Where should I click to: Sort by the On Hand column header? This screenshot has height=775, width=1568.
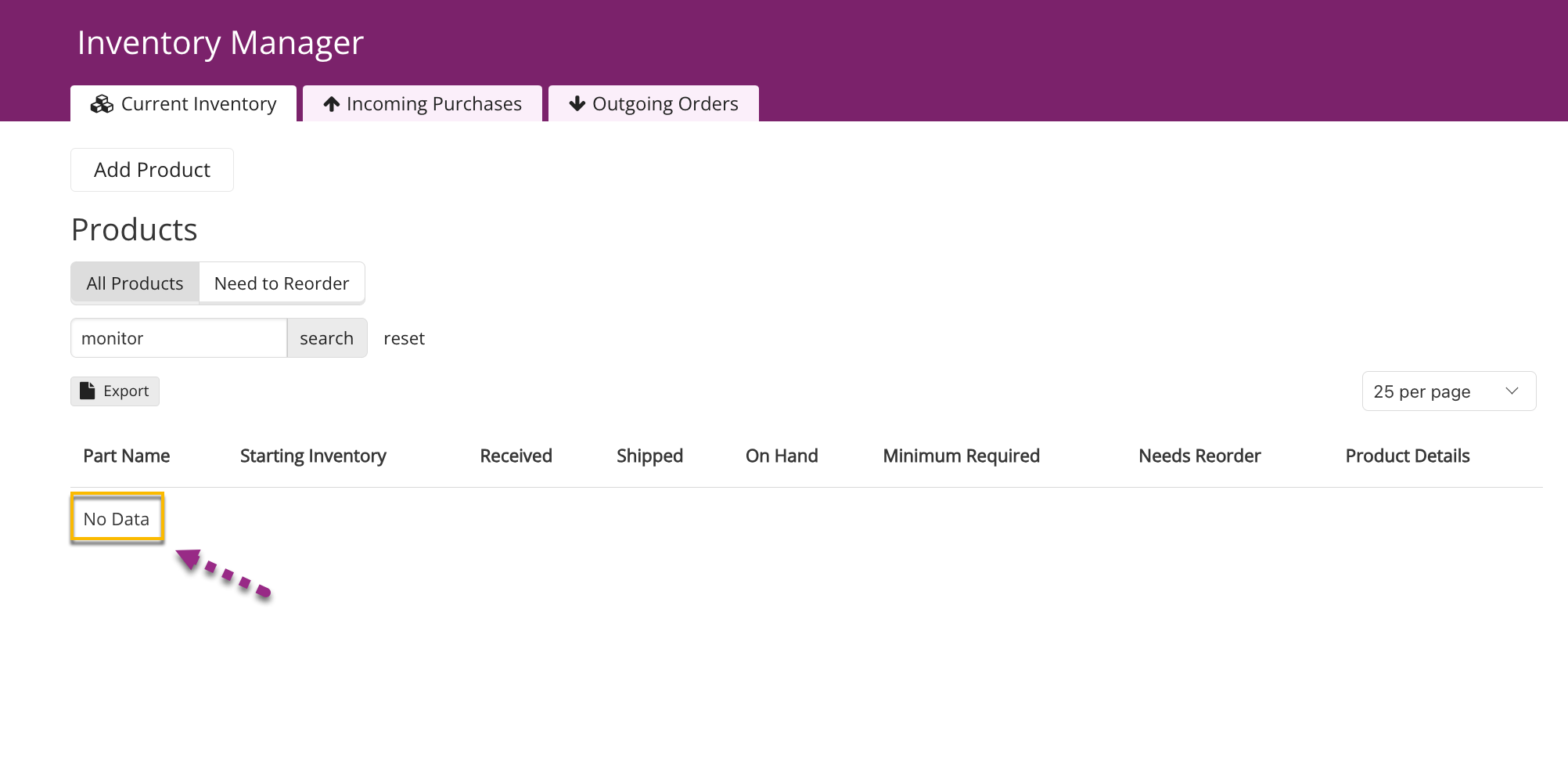pos(782,456)
